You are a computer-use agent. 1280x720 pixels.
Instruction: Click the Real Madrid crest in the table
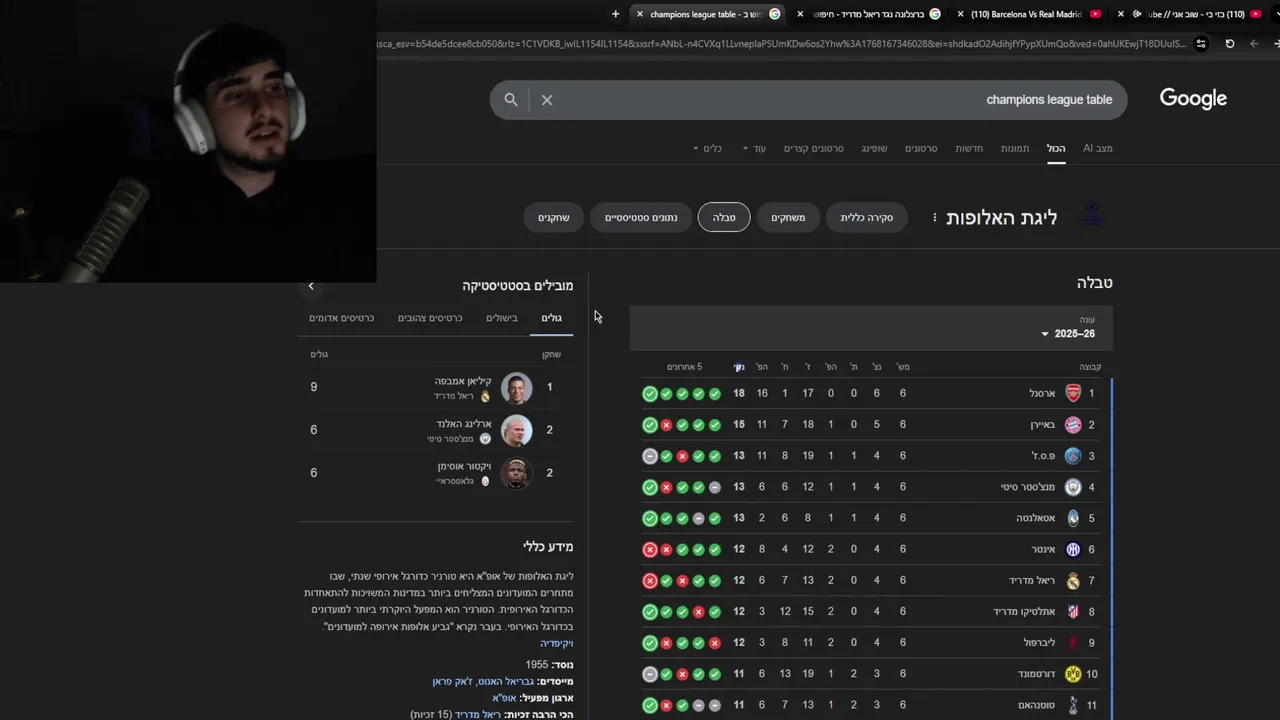1073,580
